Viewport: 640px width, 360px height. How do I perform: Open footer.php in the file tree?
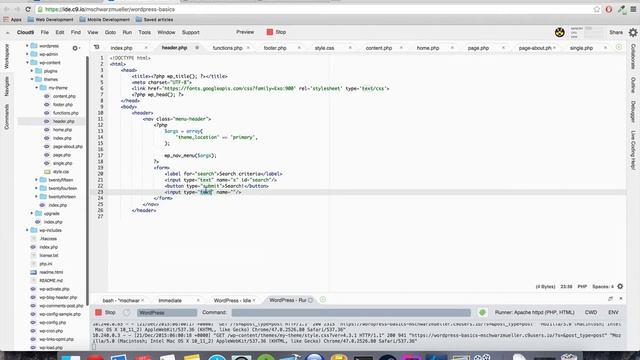(x=62, y=104)
